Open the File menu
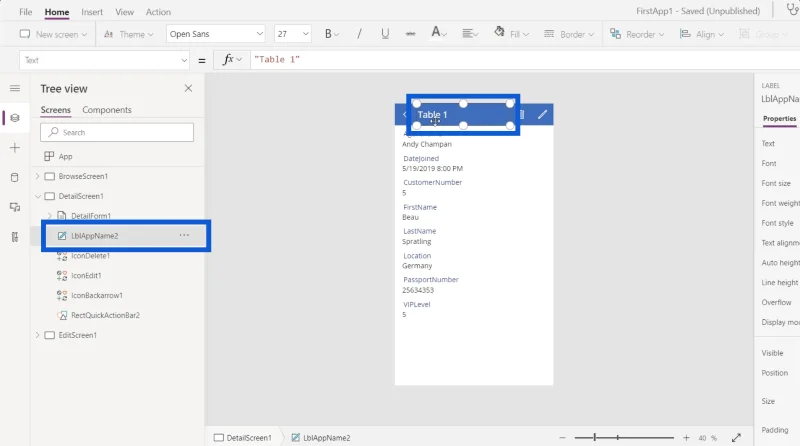 point(26,12)
